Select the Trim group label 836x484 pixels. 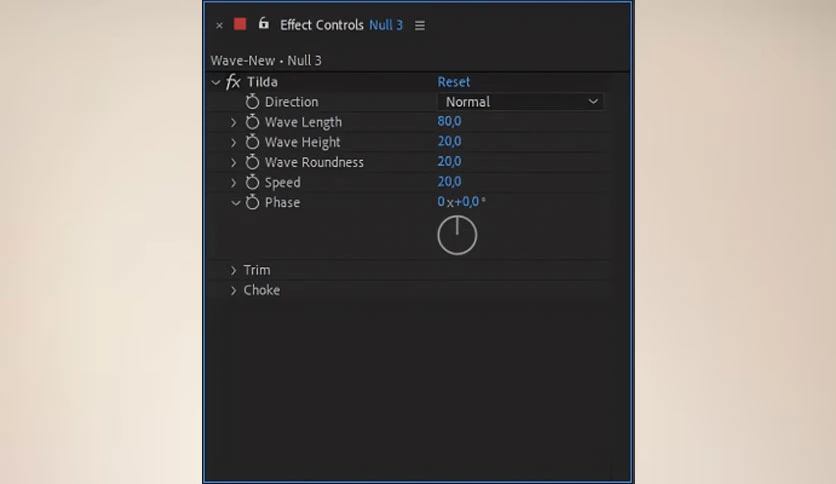pos(257,270)
